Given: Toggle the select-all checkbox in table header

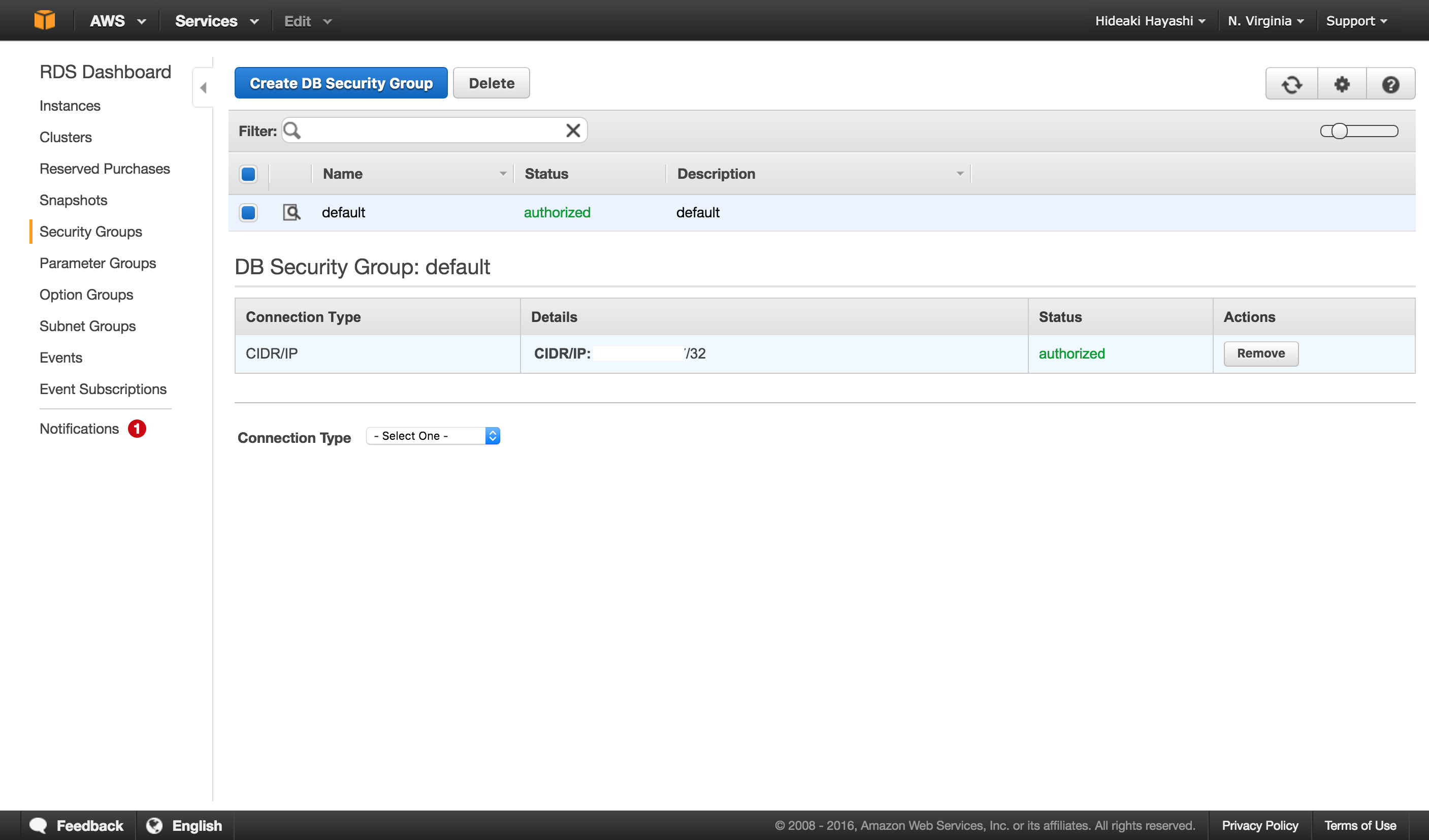Looking at the screenshot, I should point(248,174).
